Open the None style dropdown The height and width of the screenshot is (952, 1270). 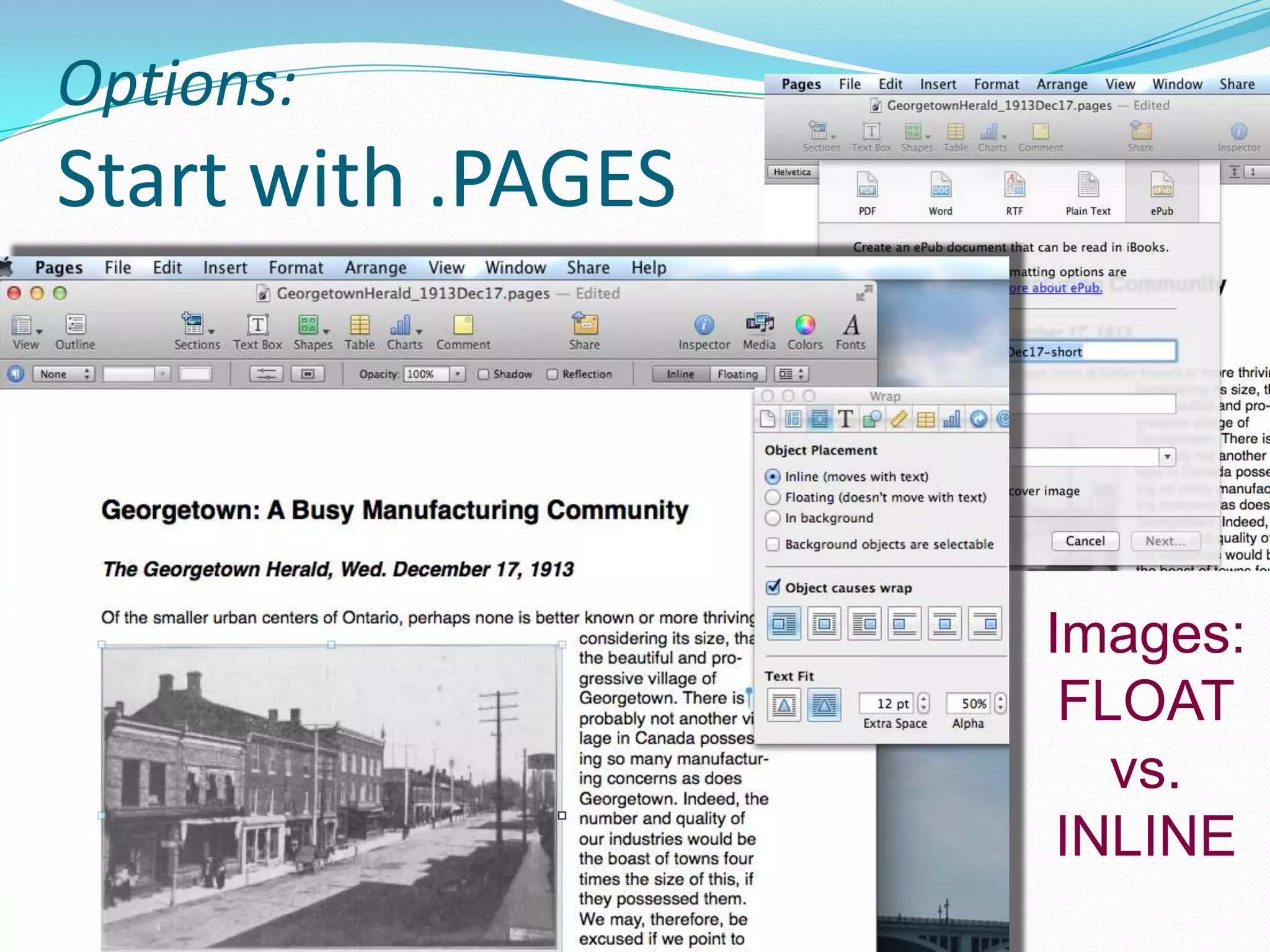pyautogui.click(x=64, y=374)
